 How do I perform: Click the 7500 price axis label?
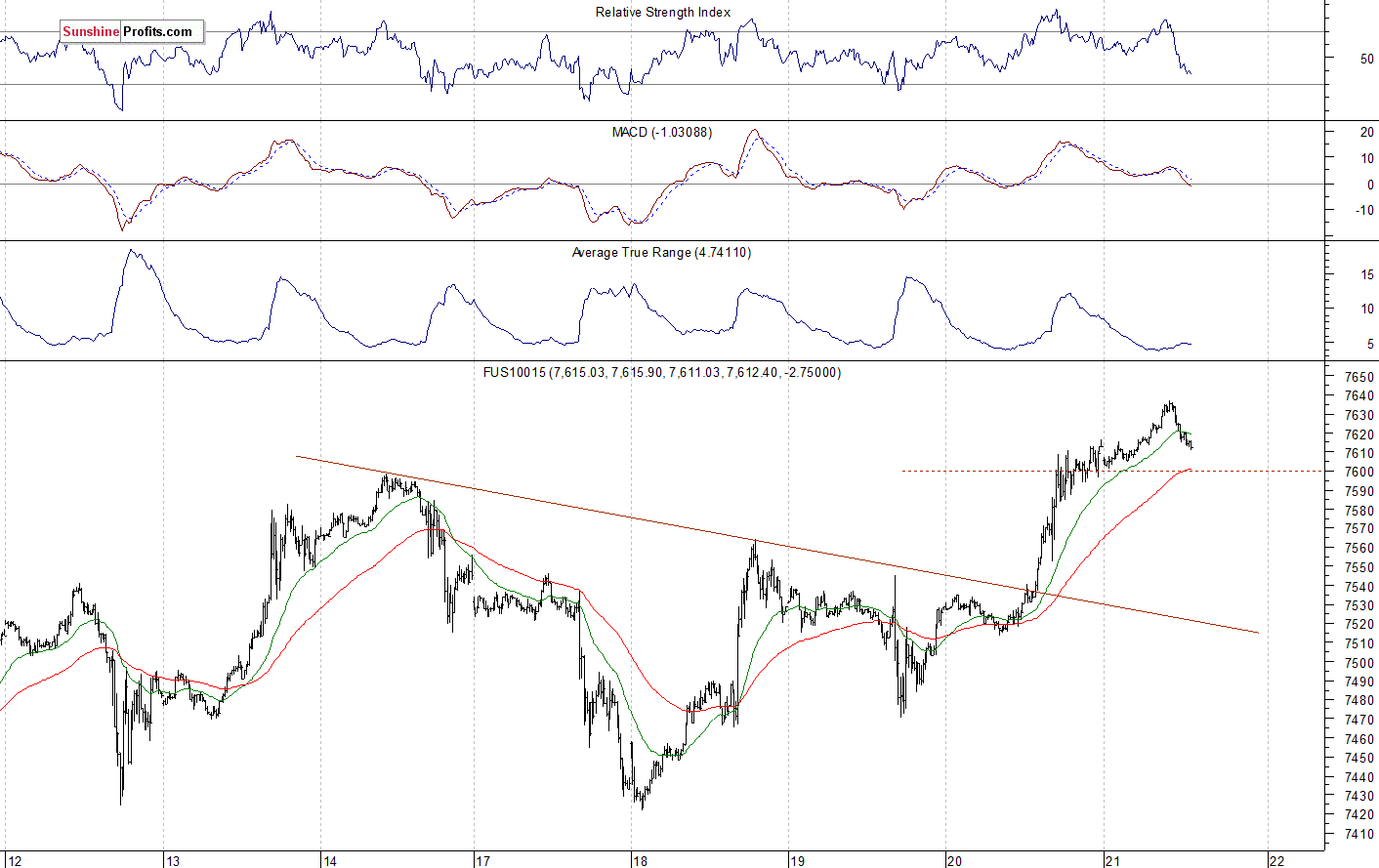1359,663
